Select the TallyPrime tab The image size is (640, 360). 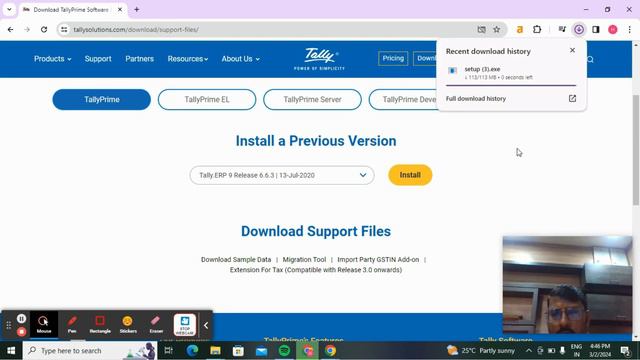102,100
